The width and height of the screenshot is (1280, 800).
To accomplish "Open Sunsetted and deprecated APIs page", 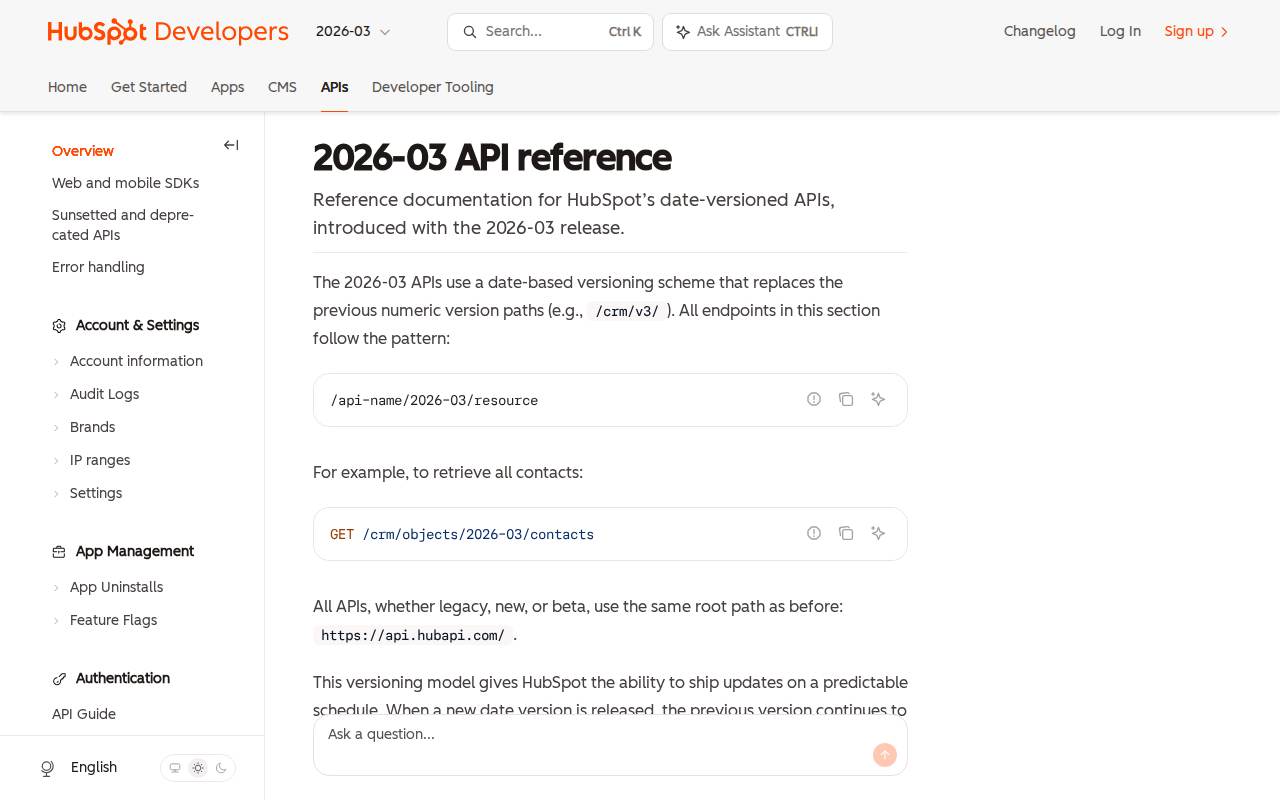I will [x=123, y=225].
